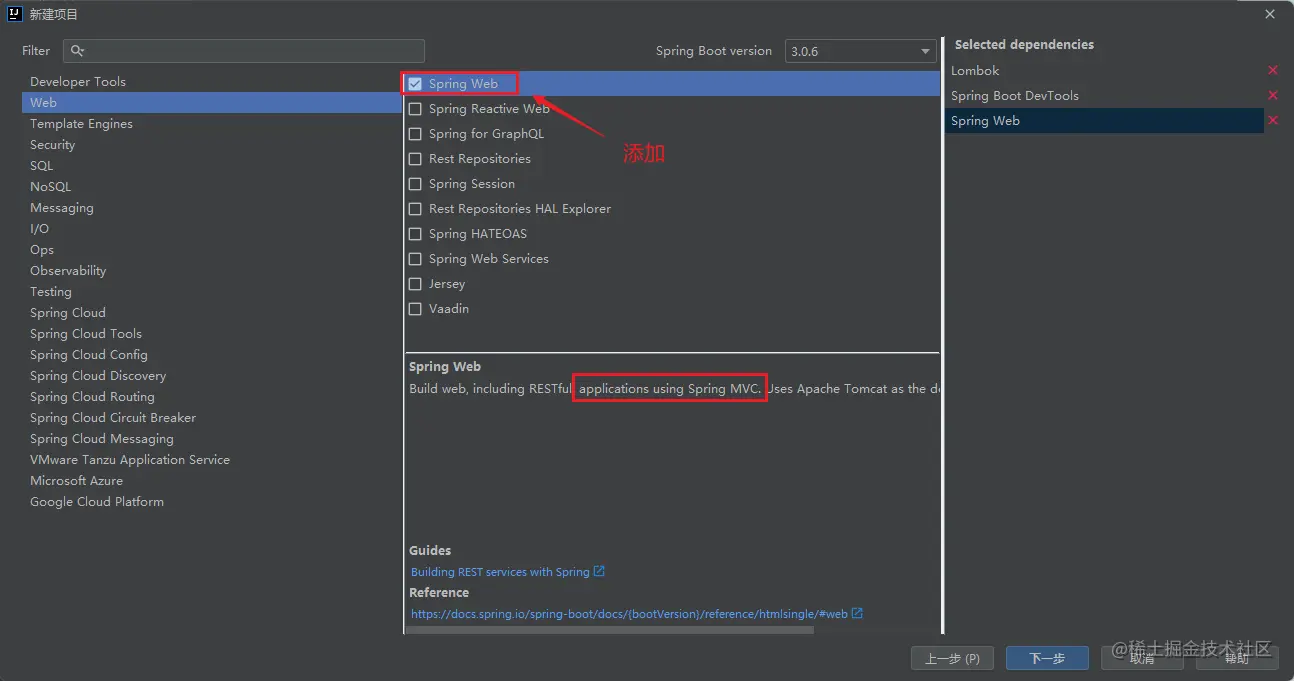The width and height of the screenshot is (1294, 681).
Task: Remove Spring Web selected dependency X
Action: (1272, 120)
